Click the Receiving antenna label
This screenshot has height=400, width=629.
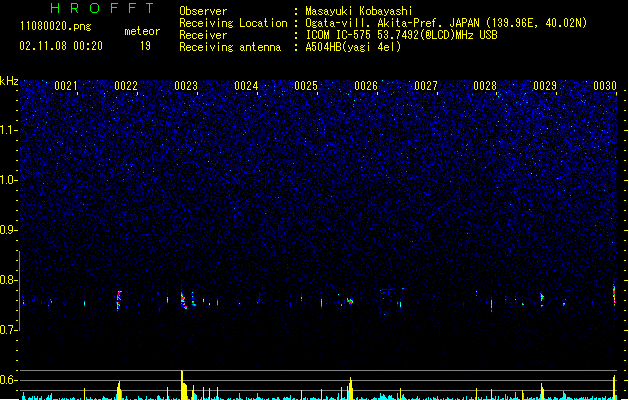coord(230,47)
